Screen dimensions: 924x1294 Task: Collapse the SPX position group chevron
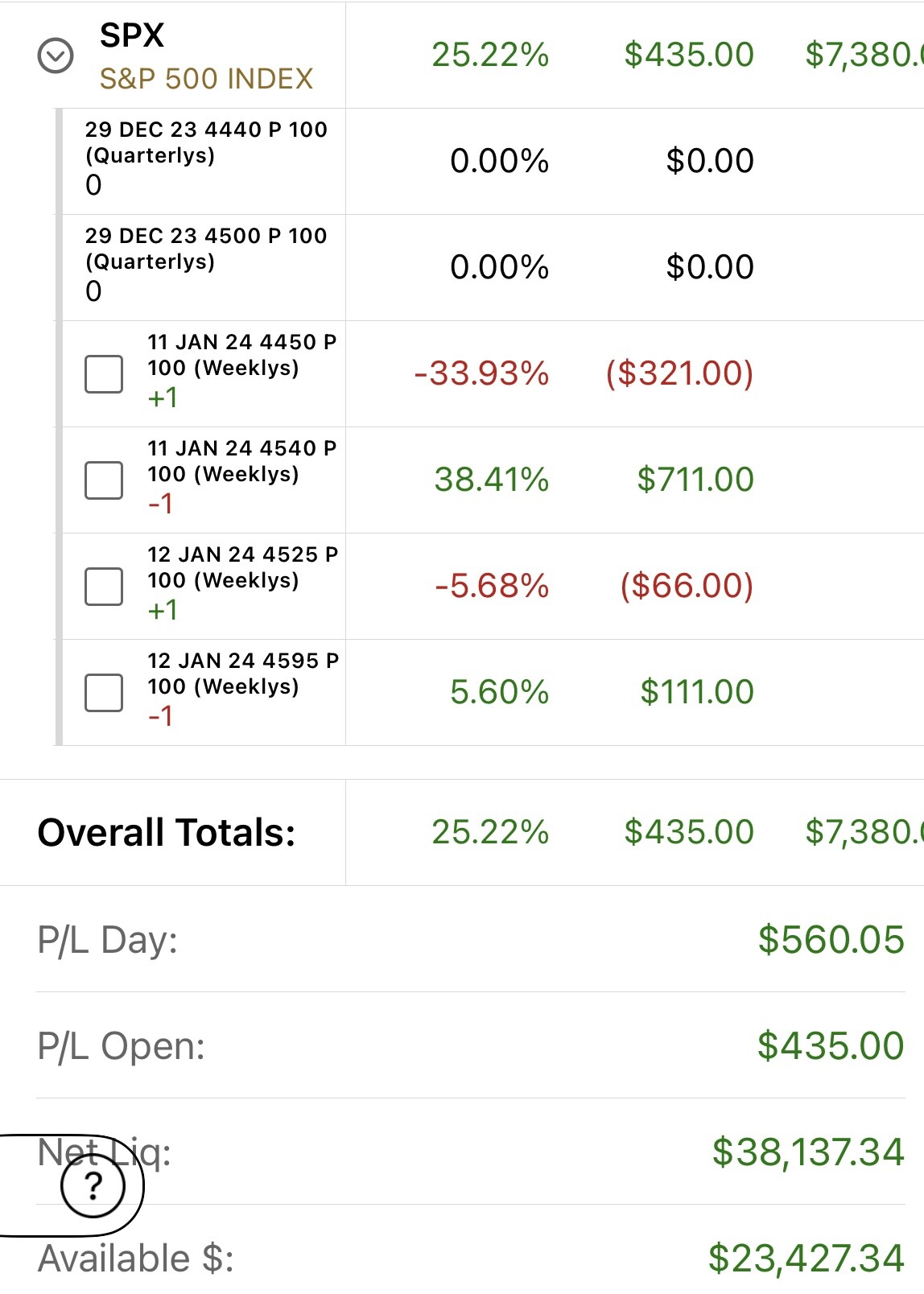(x=56, y=56)
